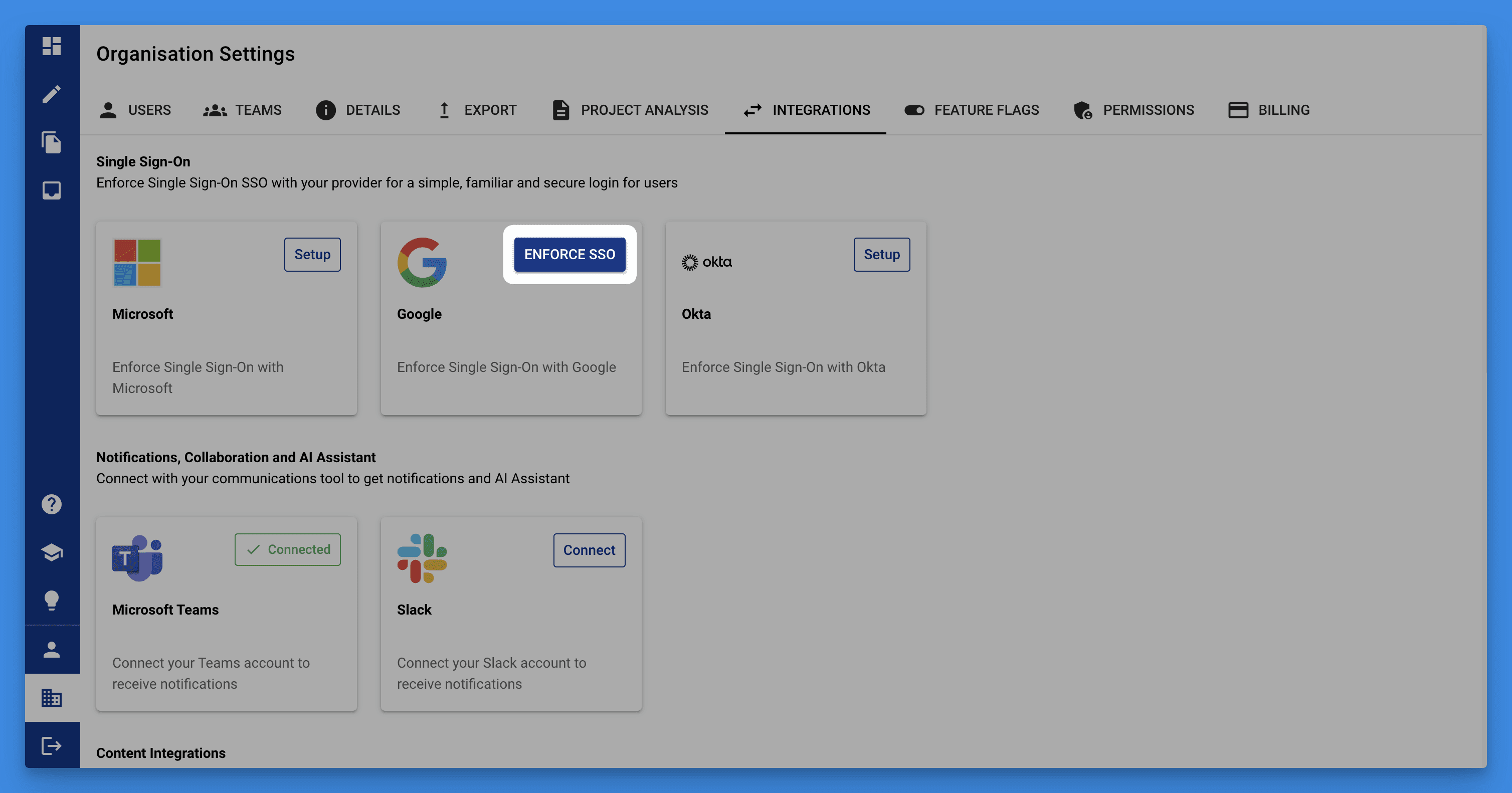Viewport: 1512px width, 793px height.
Task: Click Setup button for Okta
Action: pos(881,255)
